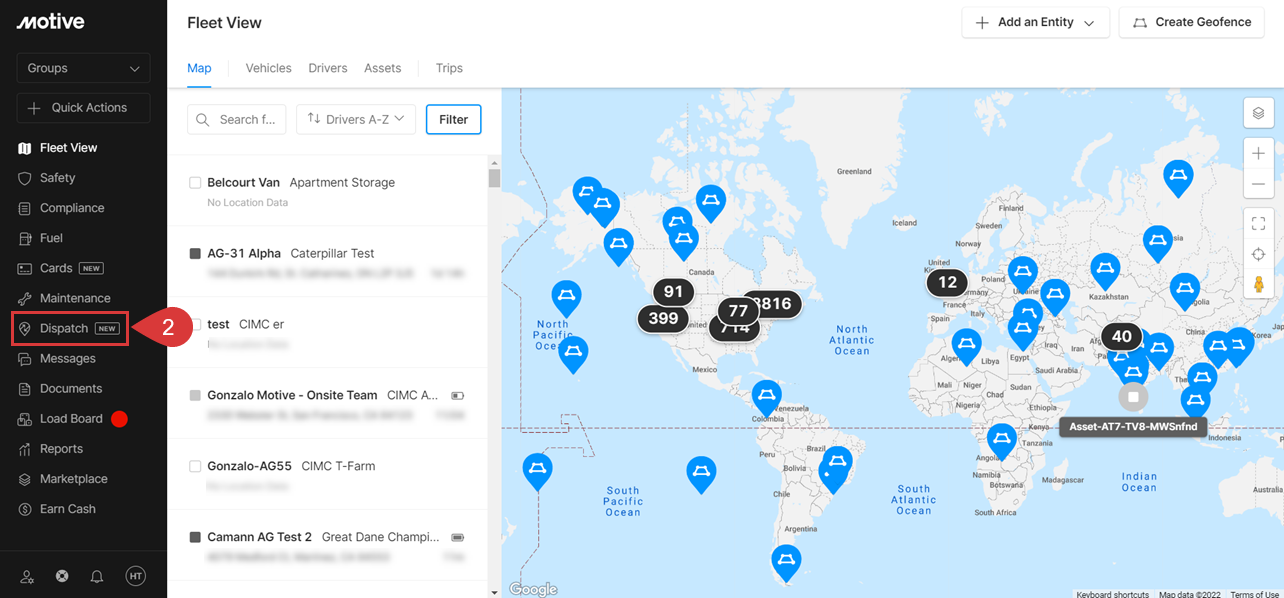Image resolution: width=1284 pixels, height=598 pixels.
Task: Select the 91 cluster marker
Action: (673, 292)
